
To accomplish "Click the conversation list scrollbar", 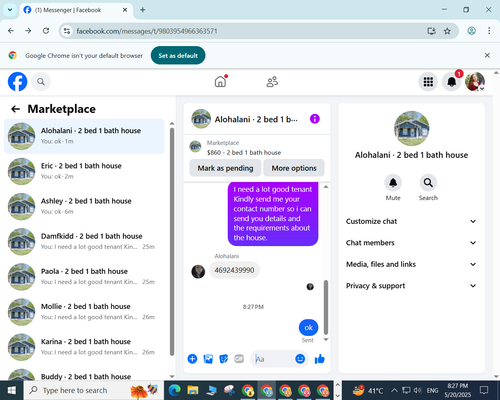I will pos(172,242).
